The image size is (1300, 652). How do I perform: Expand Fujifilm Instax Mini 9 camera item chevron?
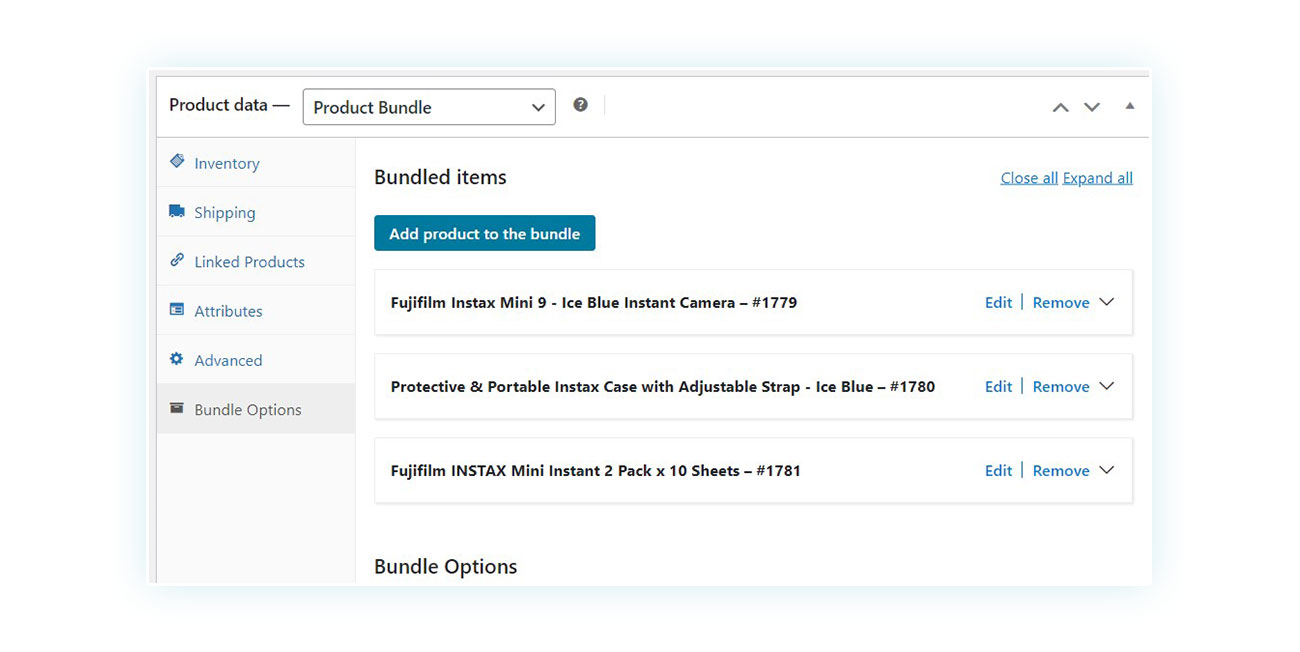(1107, 302)
